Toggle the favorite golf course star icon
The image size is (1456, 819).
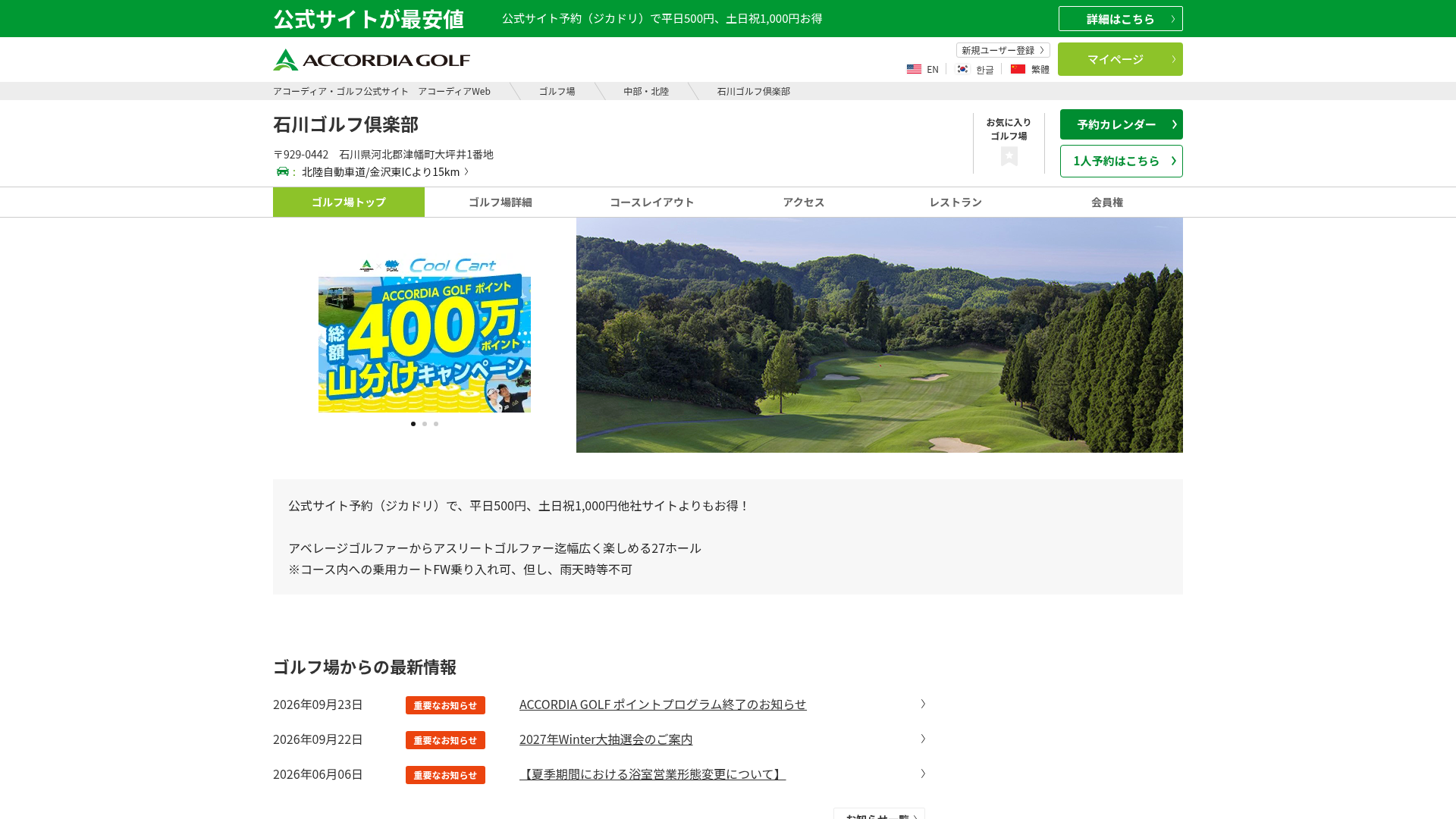(x=1009, y=156)
